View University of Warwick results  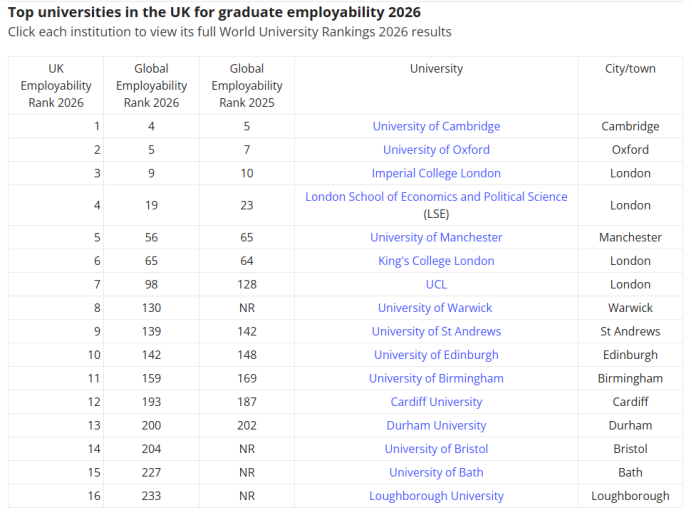(x=436, y=308)
